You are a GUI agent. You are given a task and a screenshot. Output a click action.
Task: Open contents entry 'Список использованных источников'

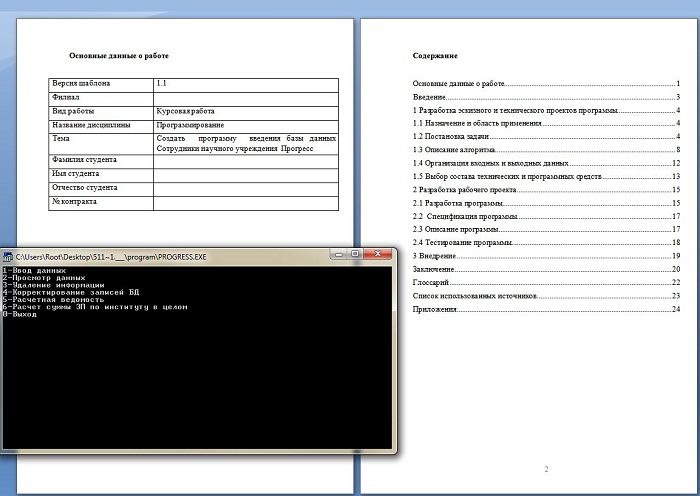546,296
